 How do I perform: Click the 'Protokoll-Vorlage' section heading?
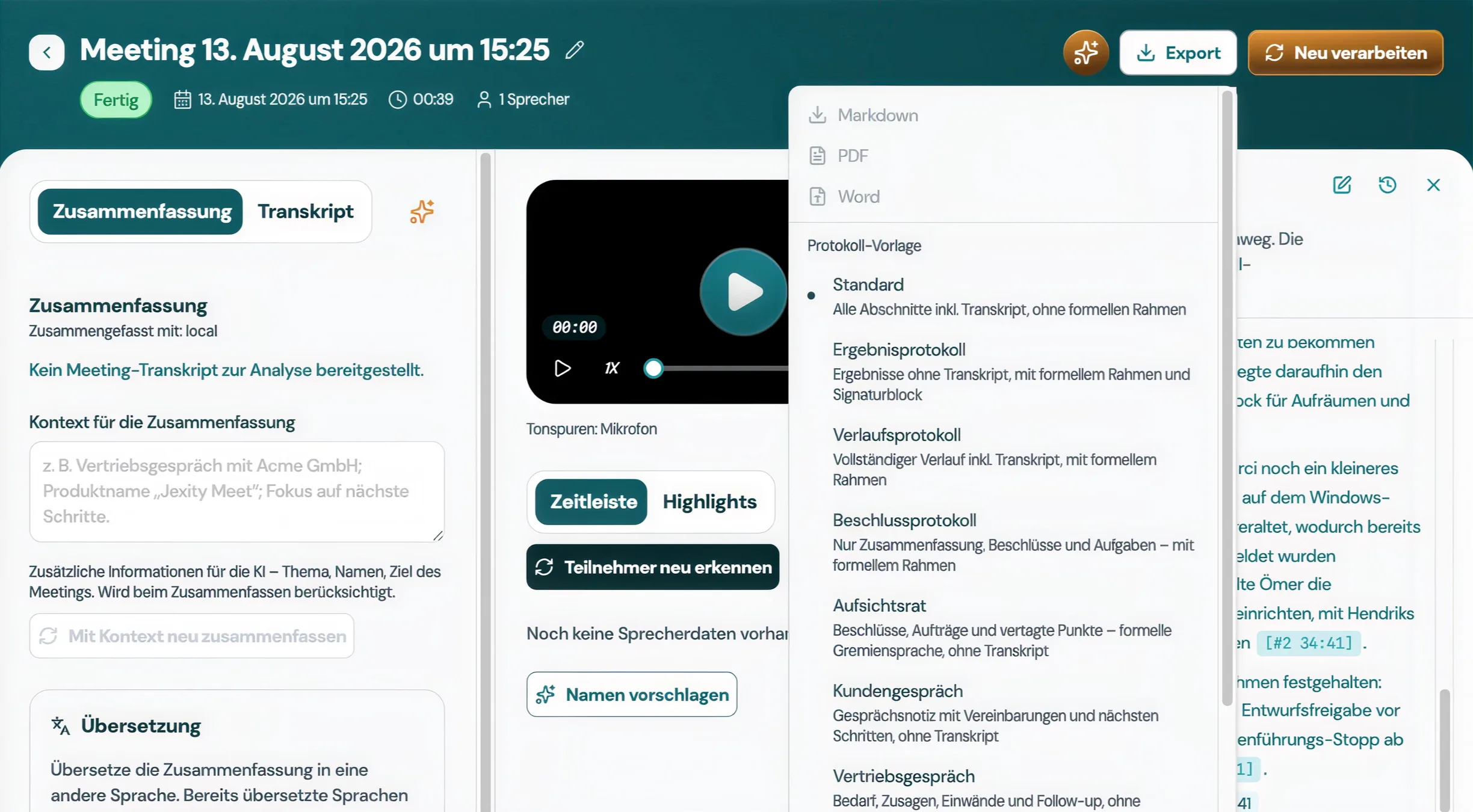(864, 245)
